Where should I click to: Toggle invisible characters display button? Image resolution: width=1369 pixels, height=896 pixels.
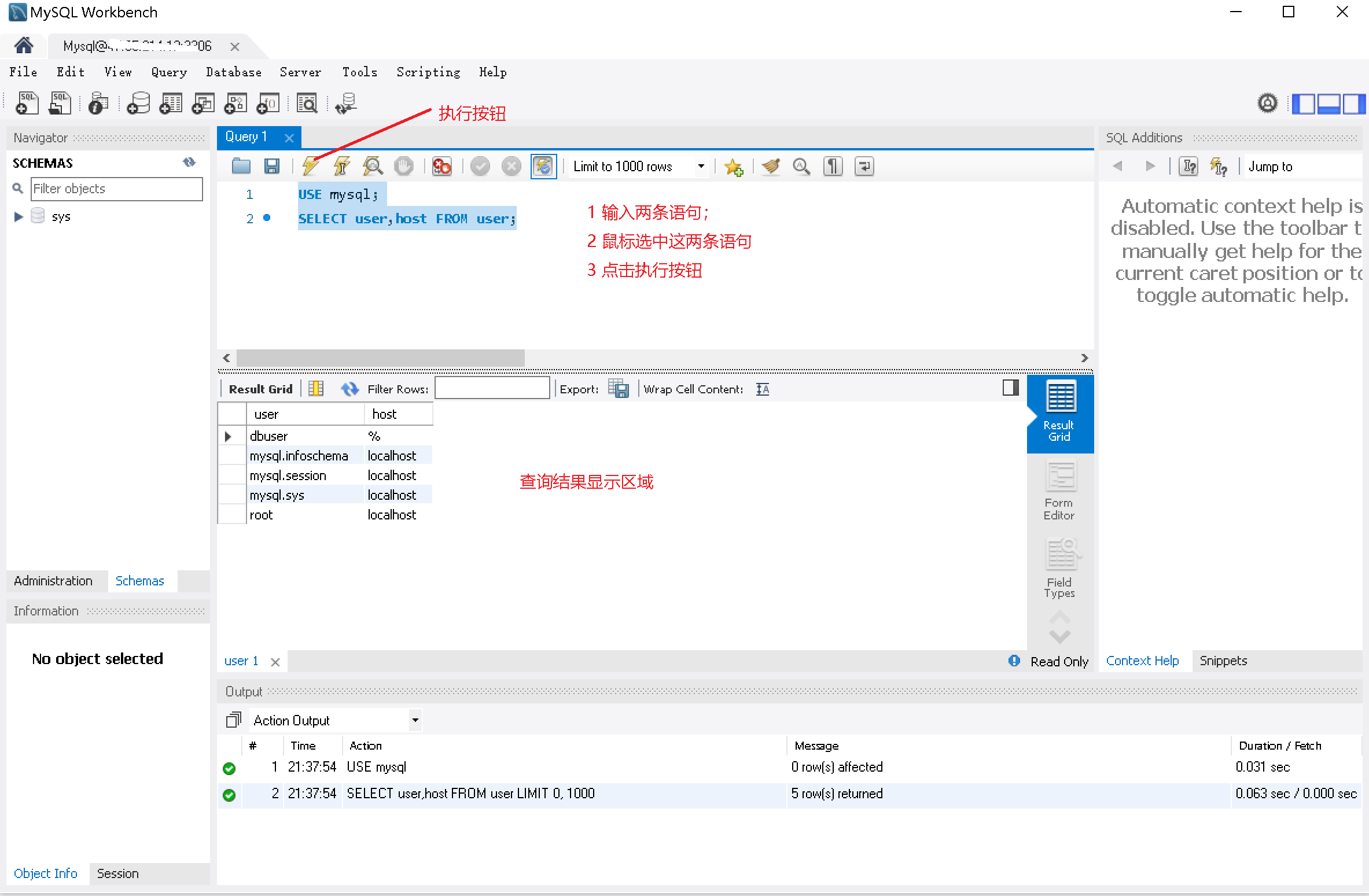click(x=833, y=167)
